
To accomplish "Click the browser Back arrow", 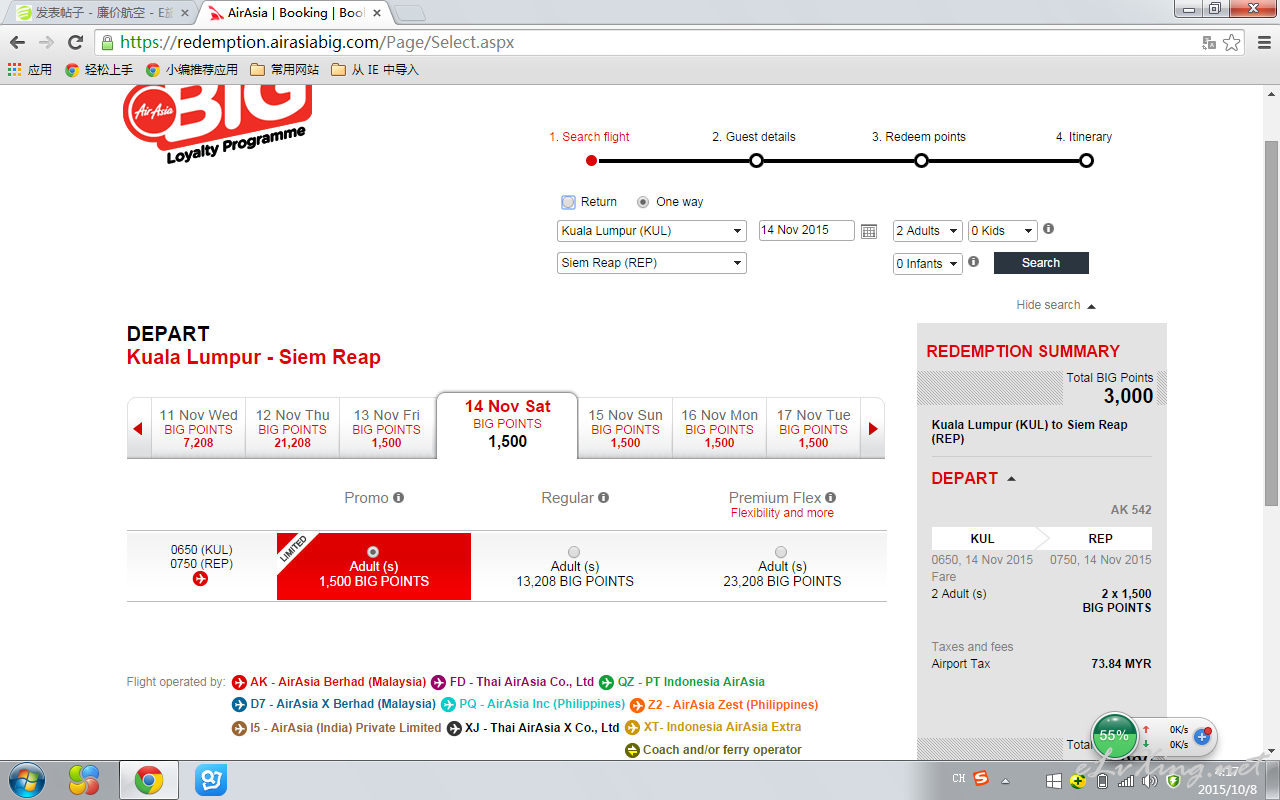I will tap(17, 43).
